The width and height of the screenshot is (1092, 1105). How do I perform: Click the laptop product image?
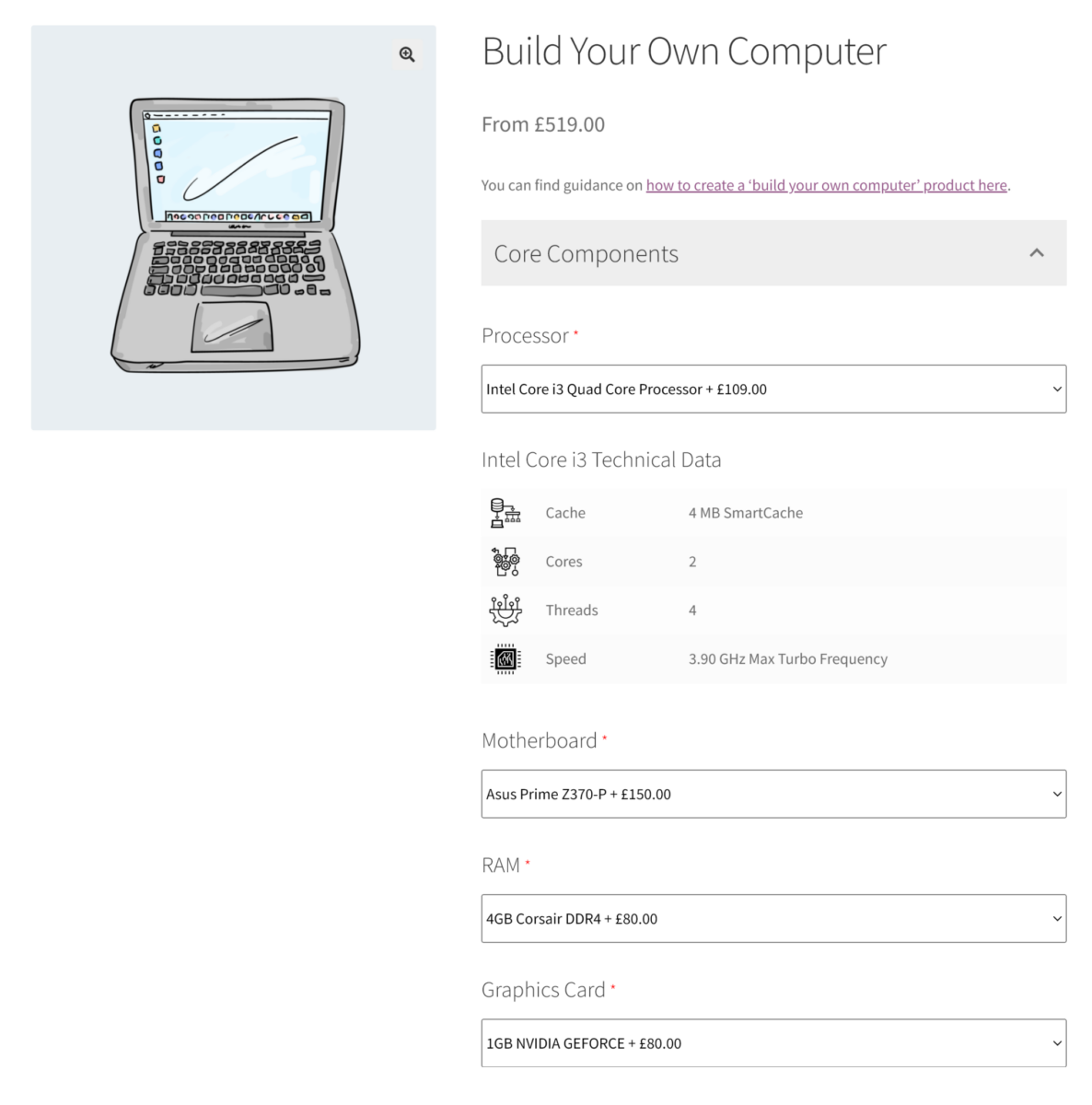(234, 227)
